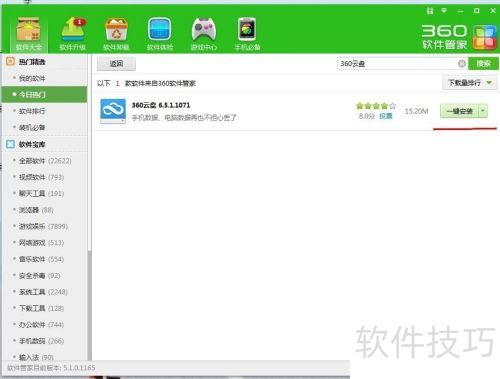Select 网络游戏 (513) category
Screen dimensions: 500x379
point(41,243)
